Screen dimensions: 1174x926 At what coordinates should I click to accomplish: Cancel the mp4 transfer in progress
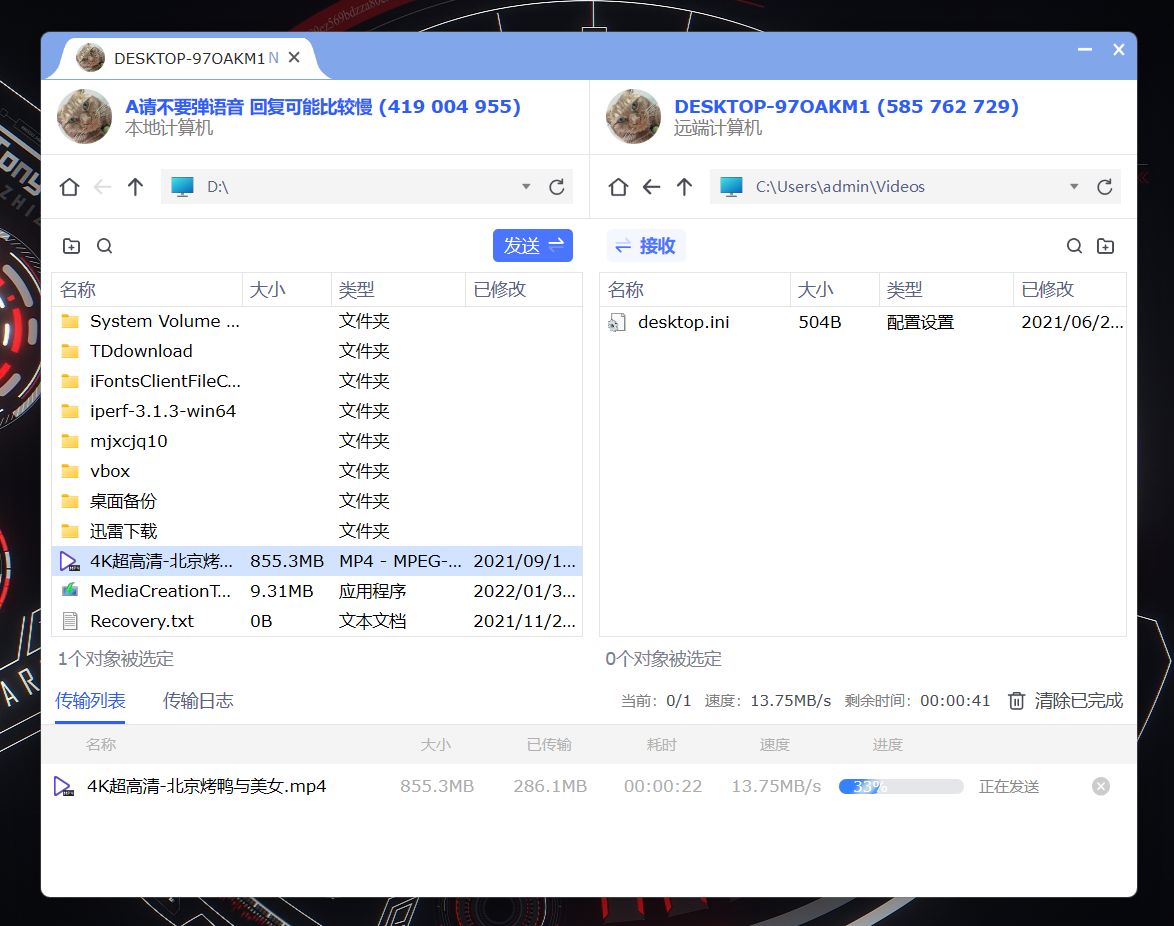pyautogui.click(x=1101, y=786)
